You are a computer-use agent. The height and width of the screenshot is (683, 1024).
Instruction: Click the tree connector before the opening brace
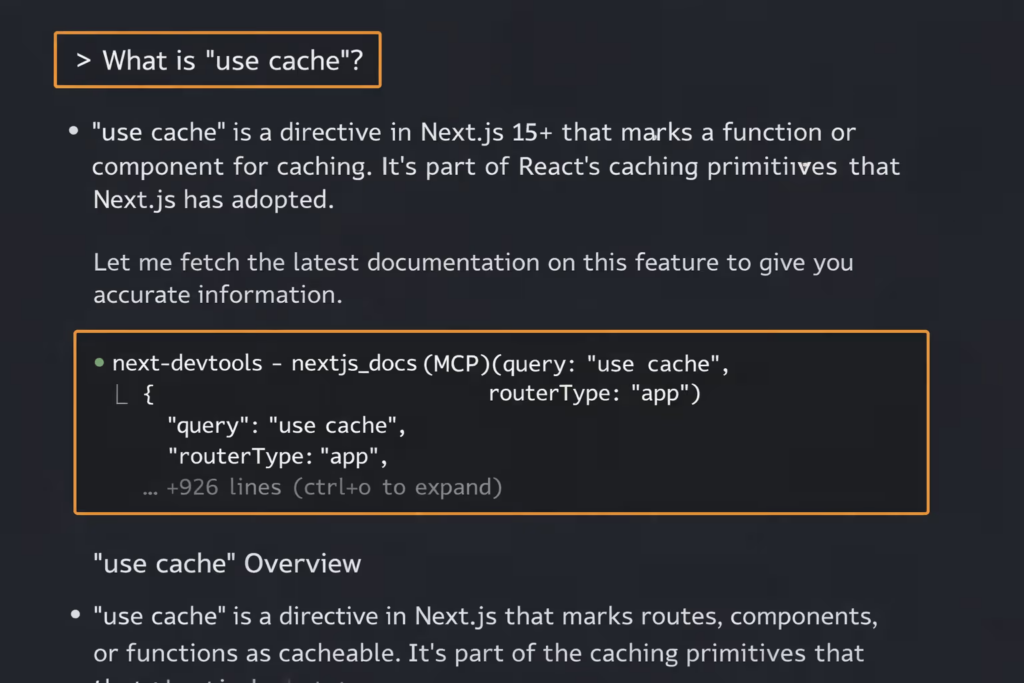(x=121, y=395)
